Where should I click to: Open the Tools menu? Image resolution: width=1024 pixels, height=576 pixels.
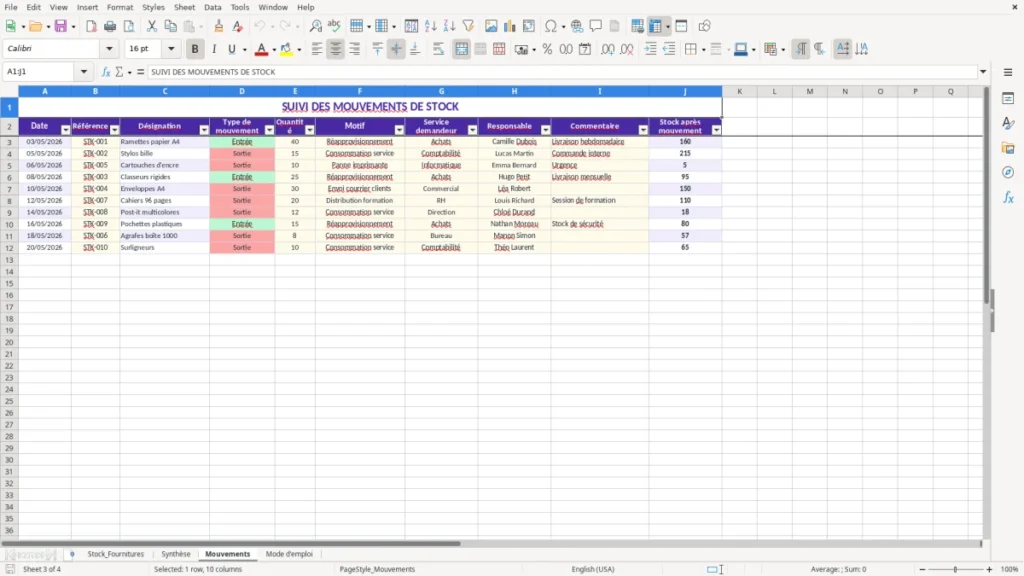tap(240, 7)
